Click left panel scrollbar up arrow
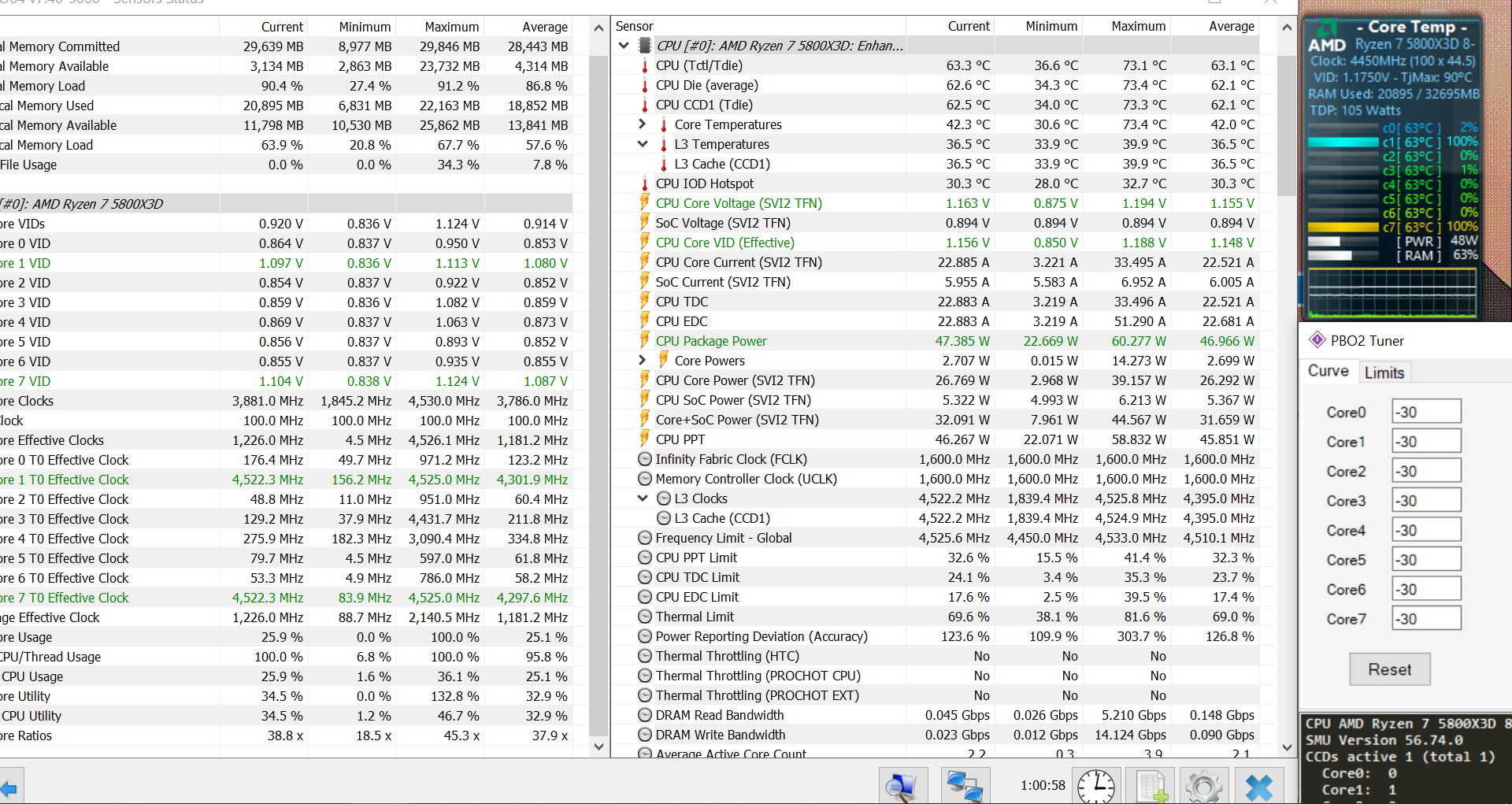 coord(598,27)
